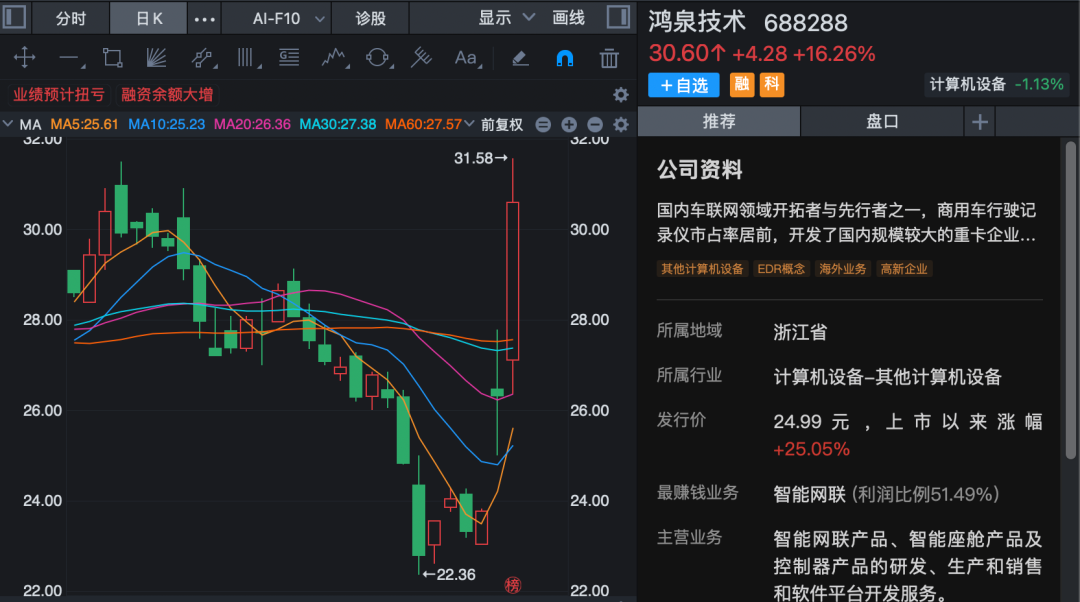Select the eraser tool
1080x602 pixels.
(519, 58)
